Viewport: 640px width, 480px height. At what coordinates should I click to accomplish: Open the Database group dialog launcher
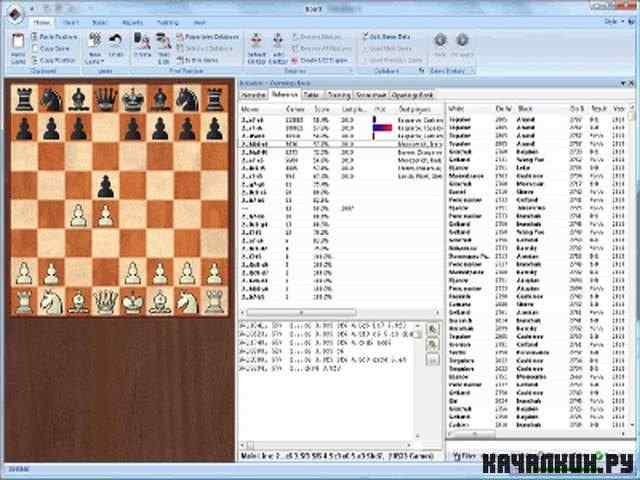pos(422,71)
